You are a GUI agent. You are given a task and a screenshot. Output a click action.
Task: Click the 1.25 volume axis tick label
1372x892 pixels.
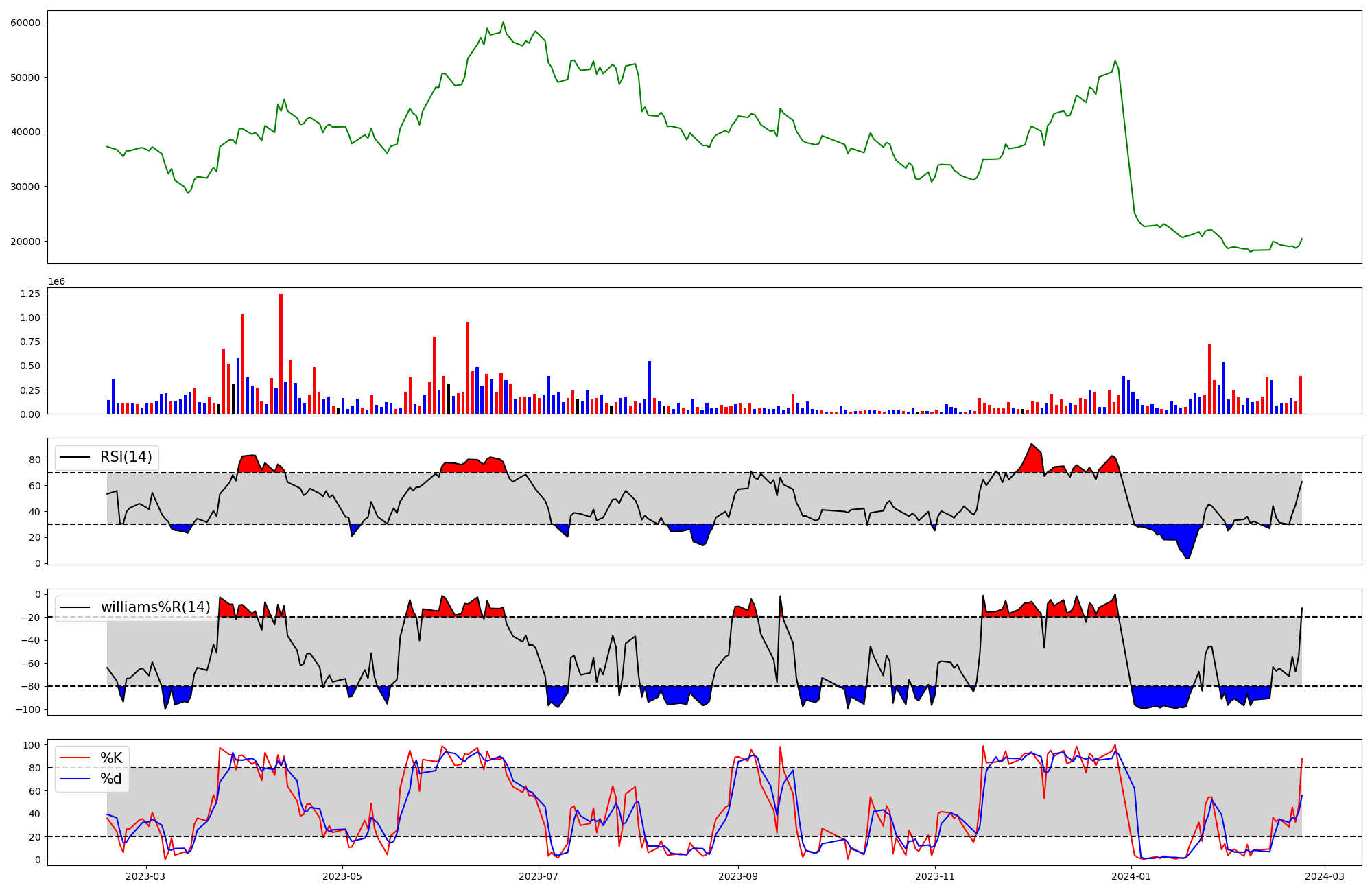pos(30,294)
